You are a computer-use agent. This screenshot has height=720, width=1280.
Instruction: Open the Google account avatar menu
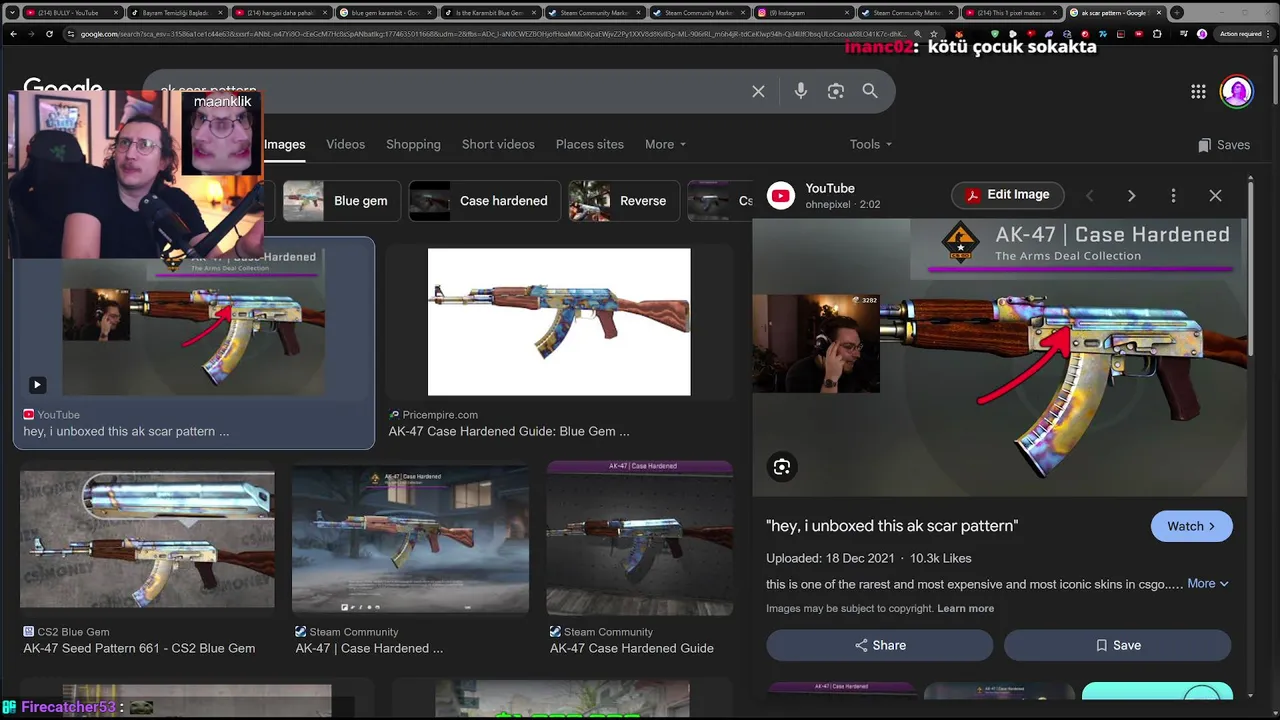[x=1237, y=91]
